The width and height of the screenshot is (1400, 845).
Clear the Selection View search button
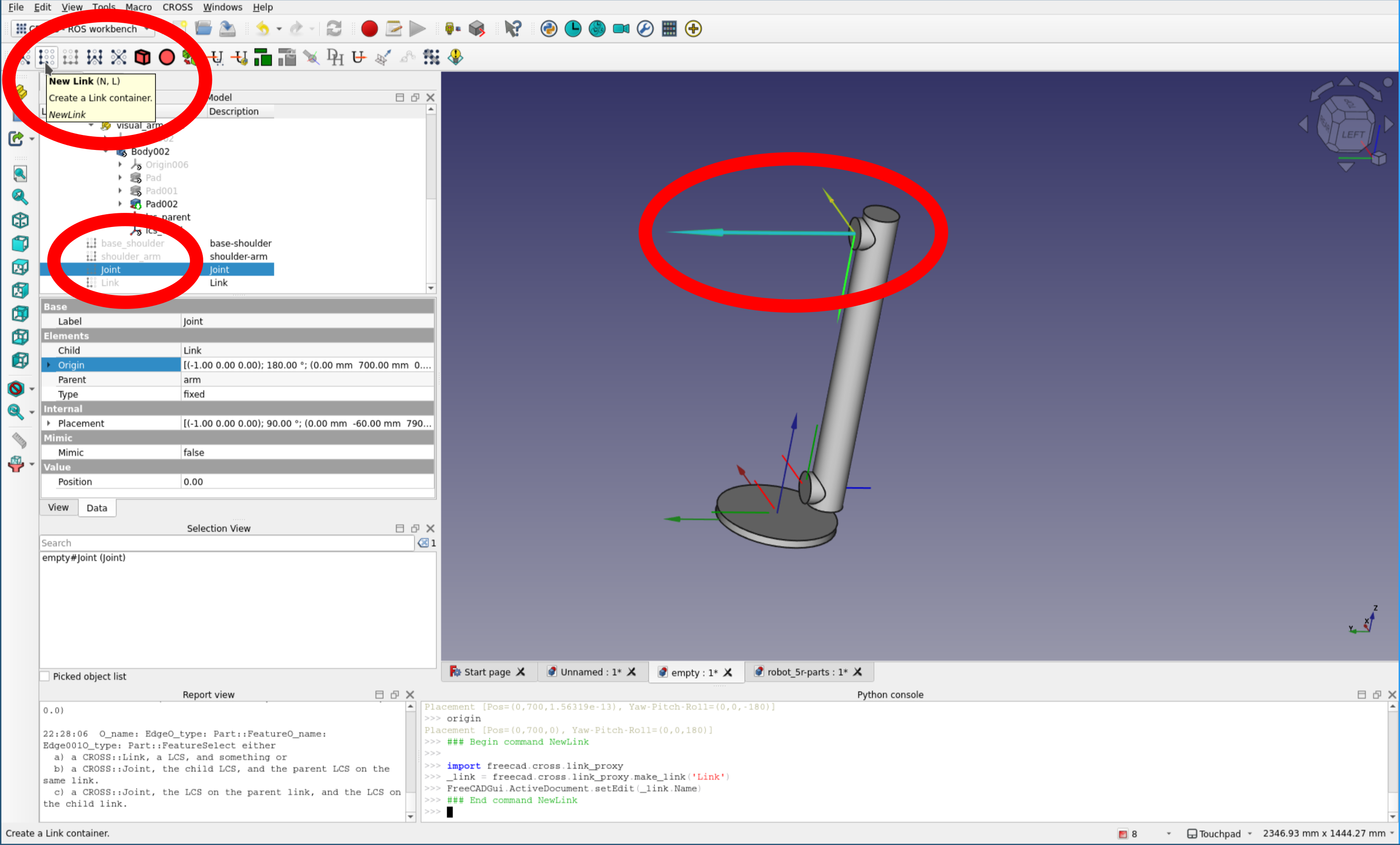click(x=423, y=543)
